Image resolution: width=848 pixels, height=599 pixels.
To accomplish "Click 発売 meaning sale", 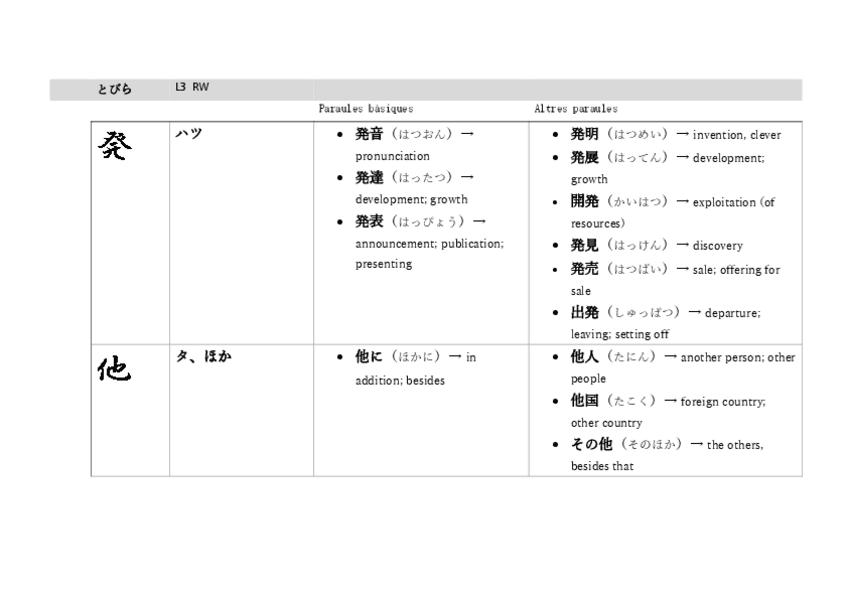I will [x=584, y=269].
